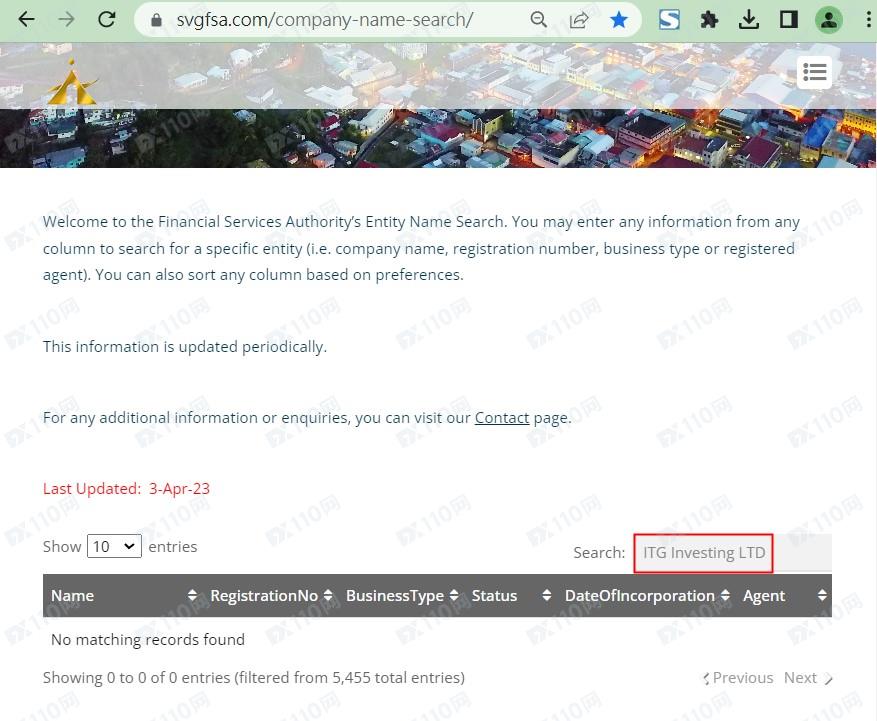This screenshot has height=721, width=877.
Task: Open the Extensions puzzle piece icon
Action: (709, 19)
